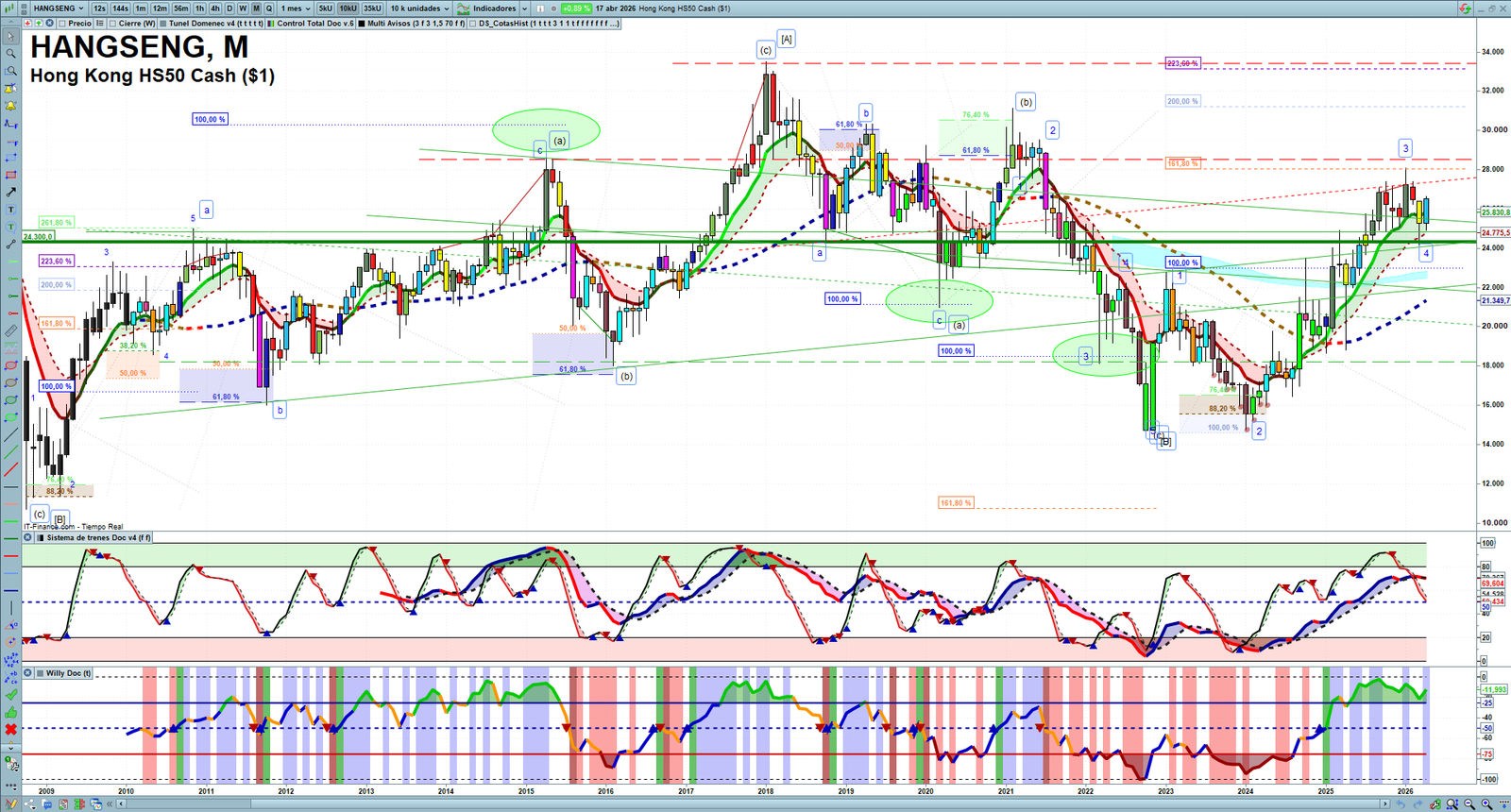Select the 12s timeframe
Viewport: 1511px width, 812px height.
[x=99, y=8]
